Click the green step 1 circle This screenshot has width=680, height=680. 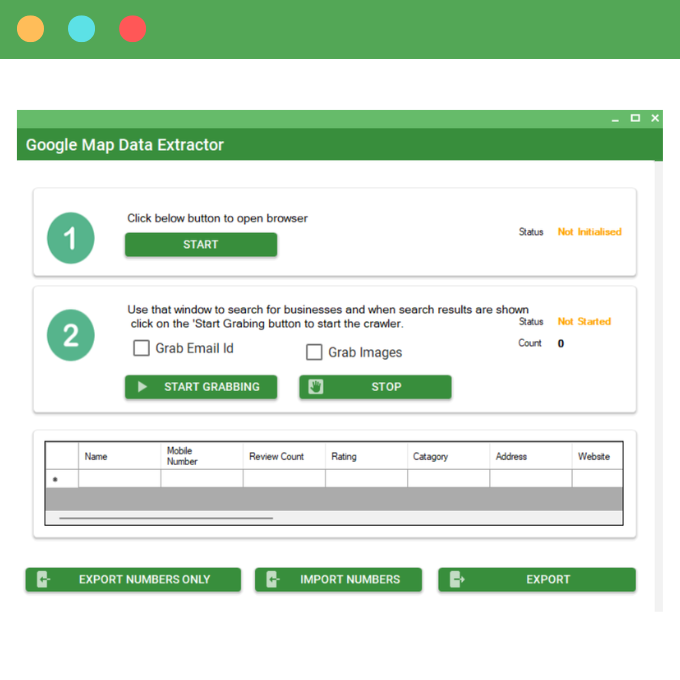(71, 239)
